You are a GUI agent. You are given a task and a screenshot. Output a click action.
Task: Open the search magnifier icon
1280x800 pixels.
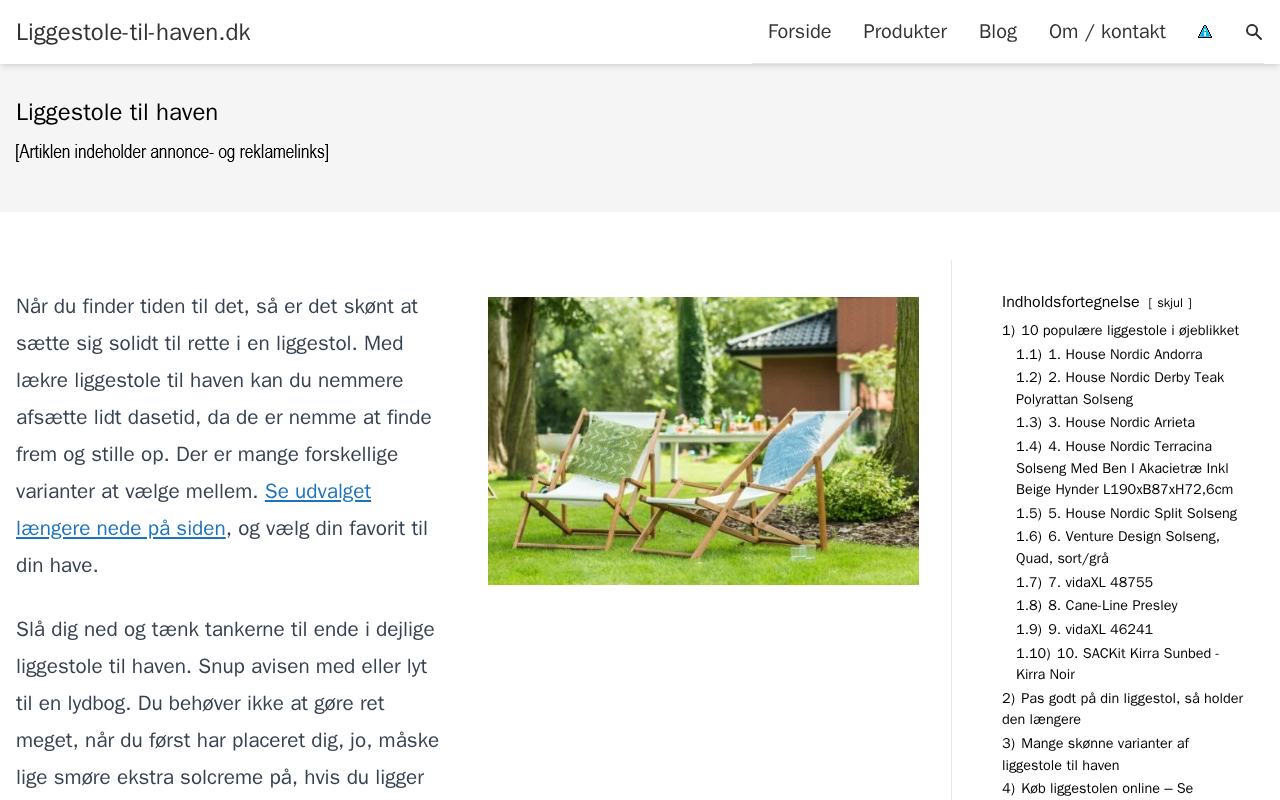(1254, 32)
